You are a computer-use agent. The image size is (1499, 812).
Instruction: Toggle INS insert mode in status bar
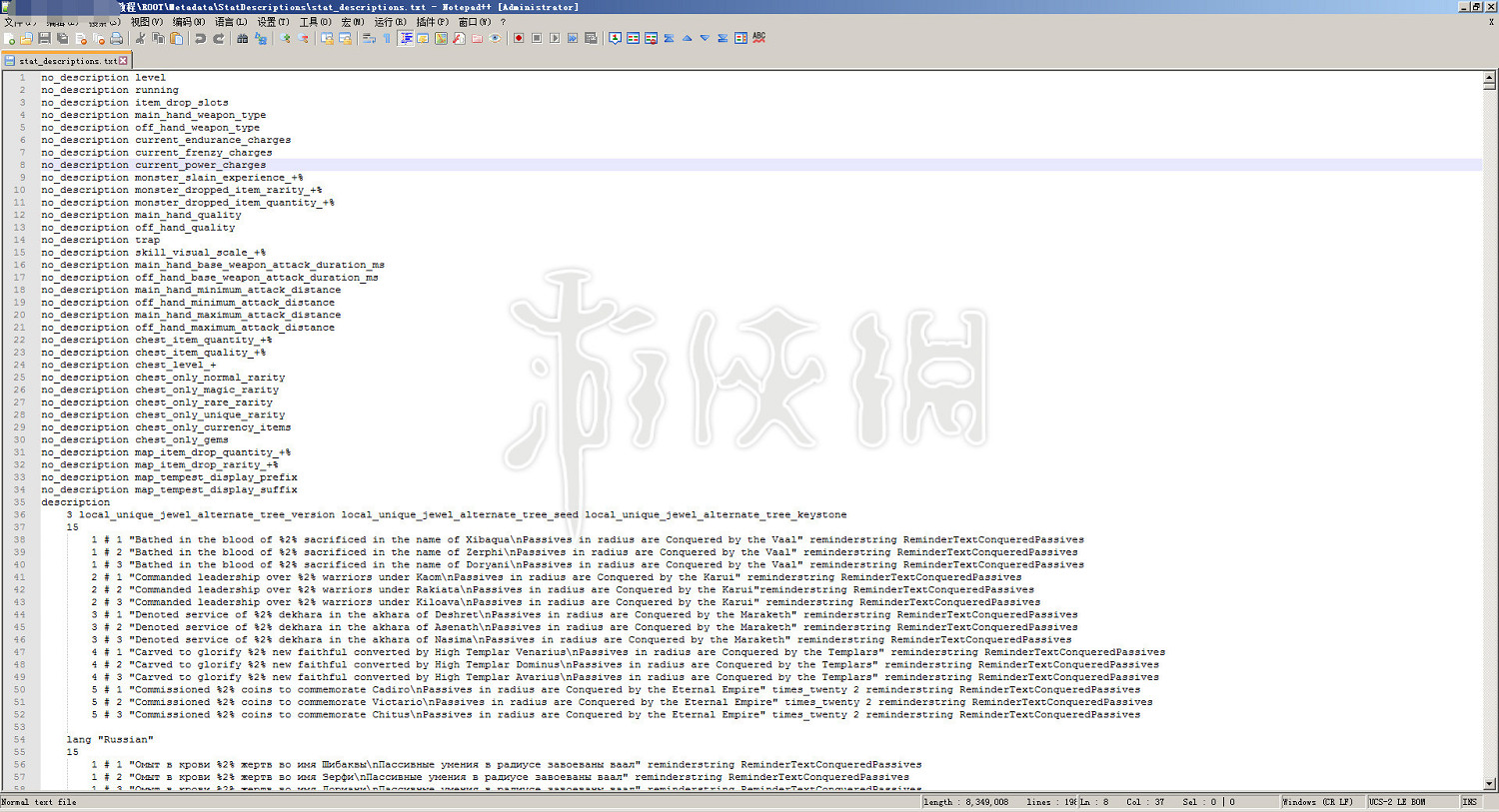click(x=1469, y=802)
